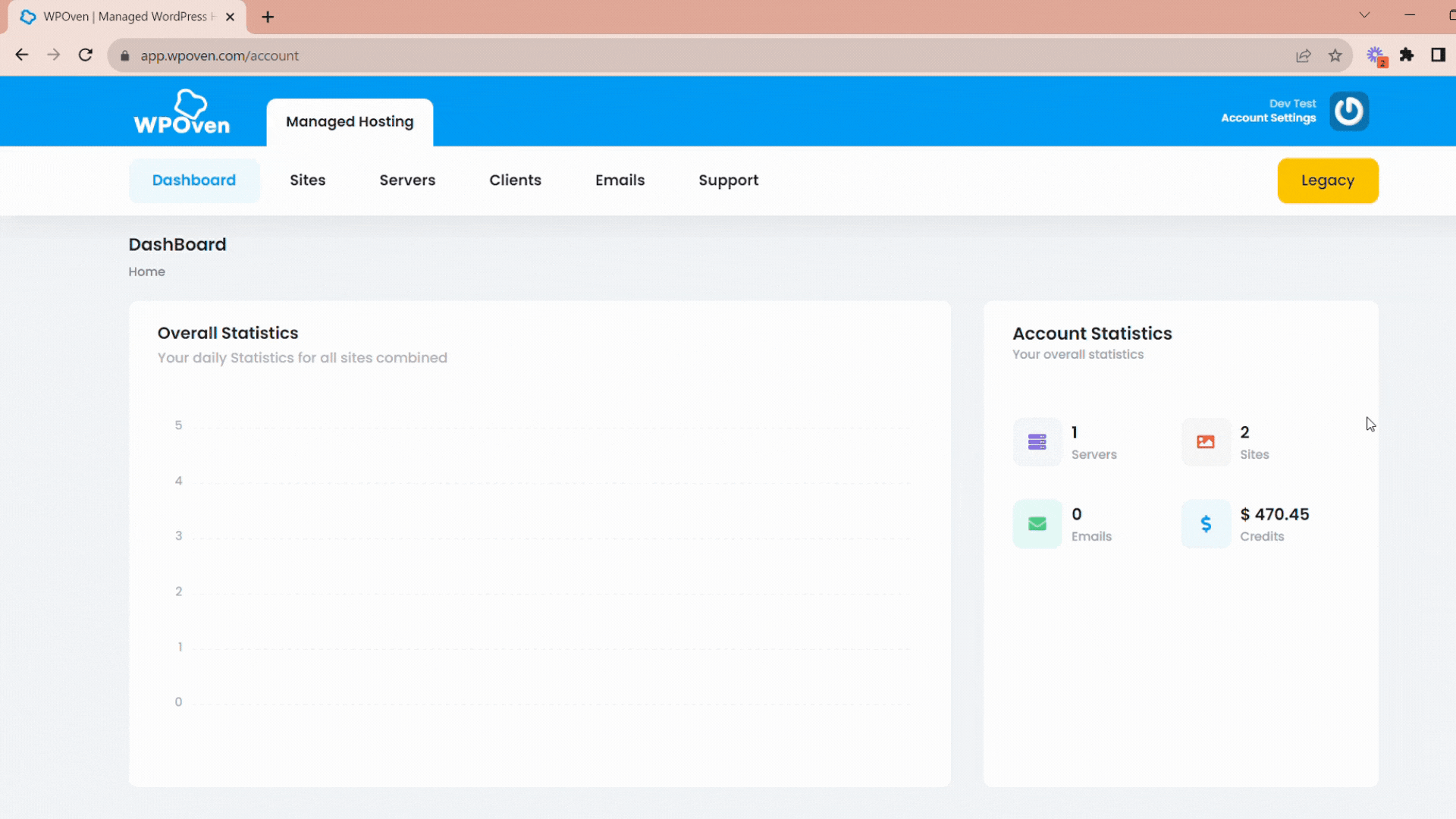Image resolution: width=1456 pixels, height=819 pixels.
Task: Minimize the browser window
Action: (1410, 15)
